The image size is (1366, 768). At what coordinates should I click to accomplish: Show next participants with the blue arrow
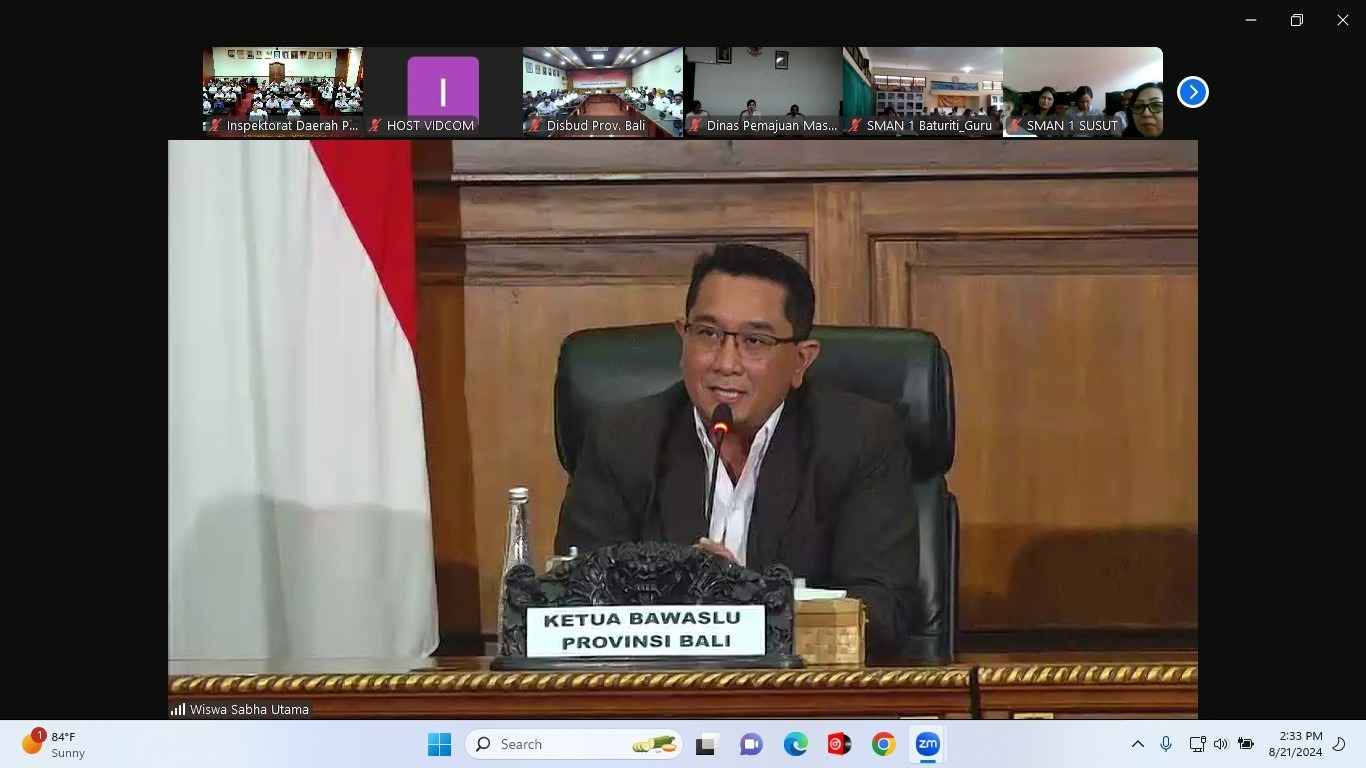(1192, 92)
